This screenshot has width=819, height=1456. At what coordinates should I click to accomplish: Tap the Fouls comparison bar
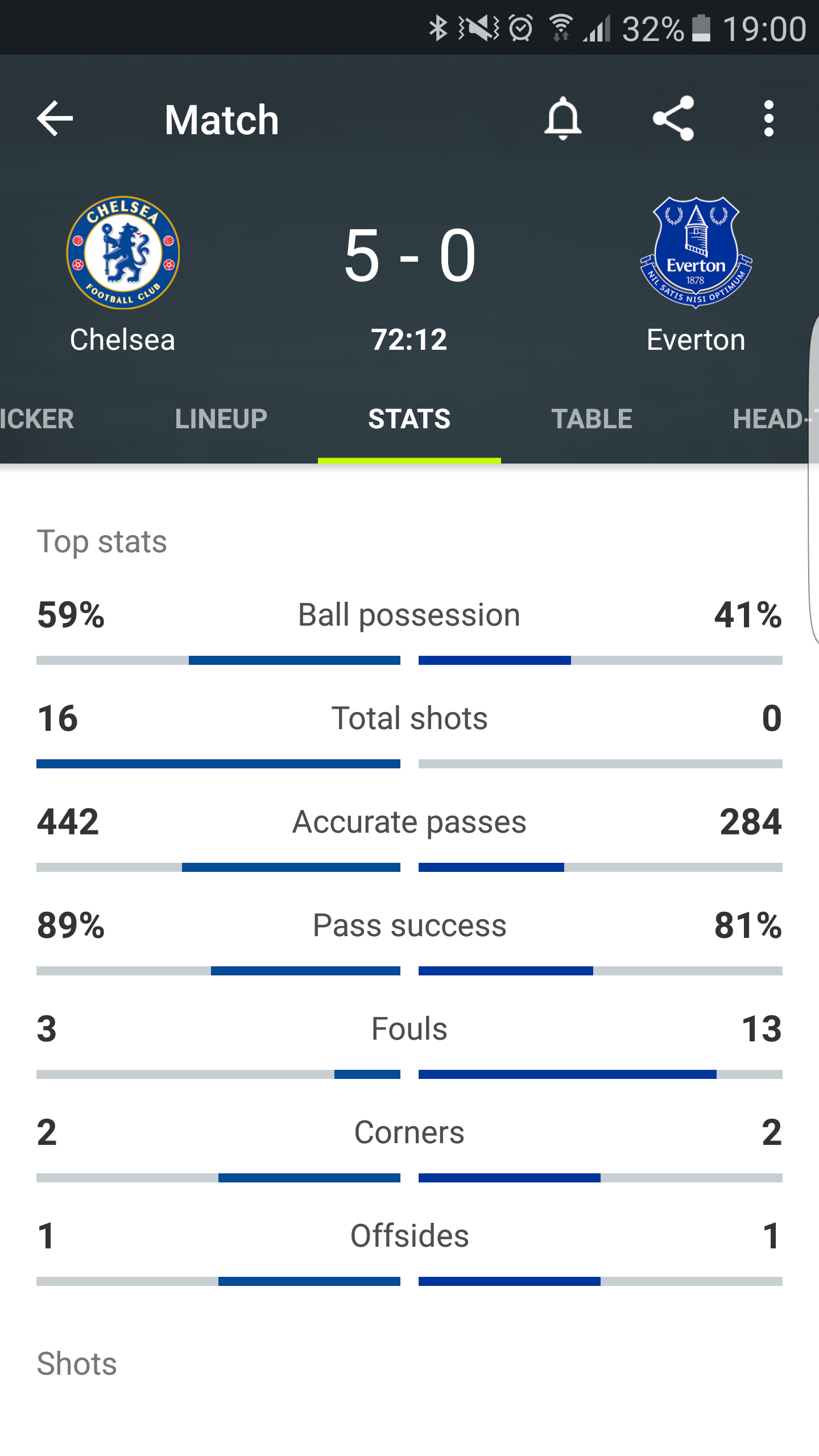[x=409, y=1074]
